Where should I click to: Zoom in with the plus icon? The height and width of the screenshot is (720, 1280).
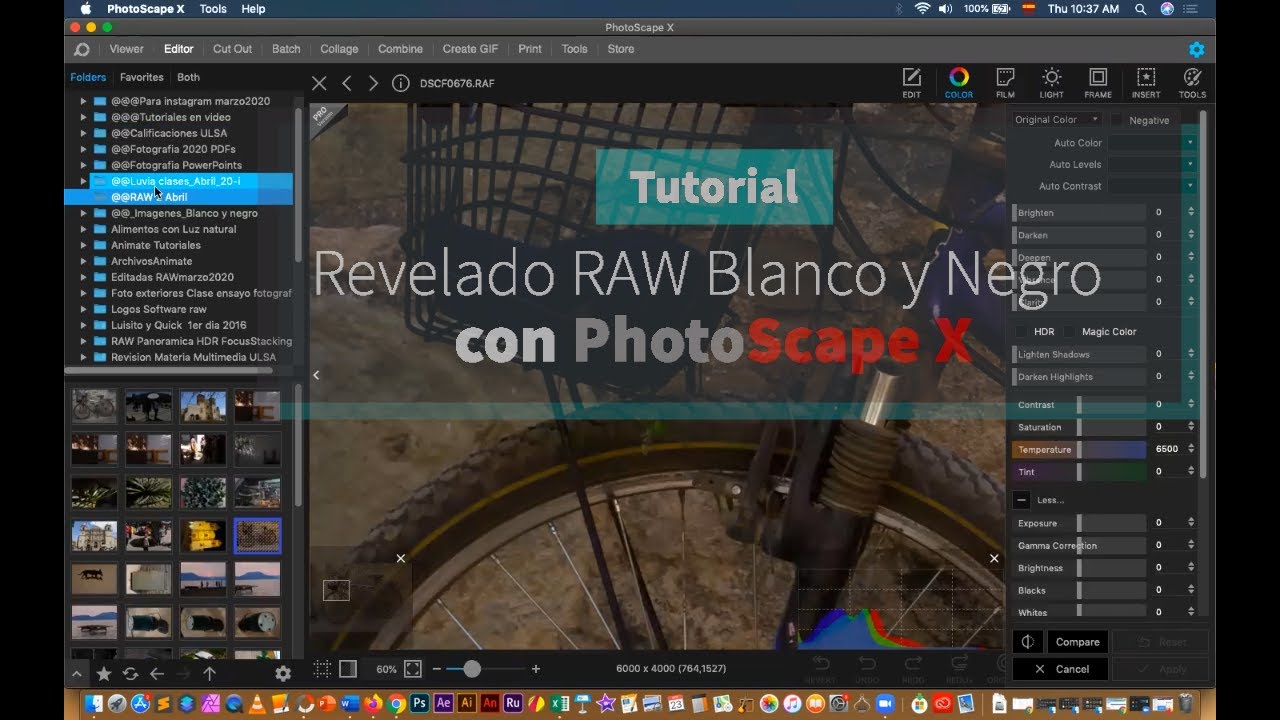click(x=536, y=669)
